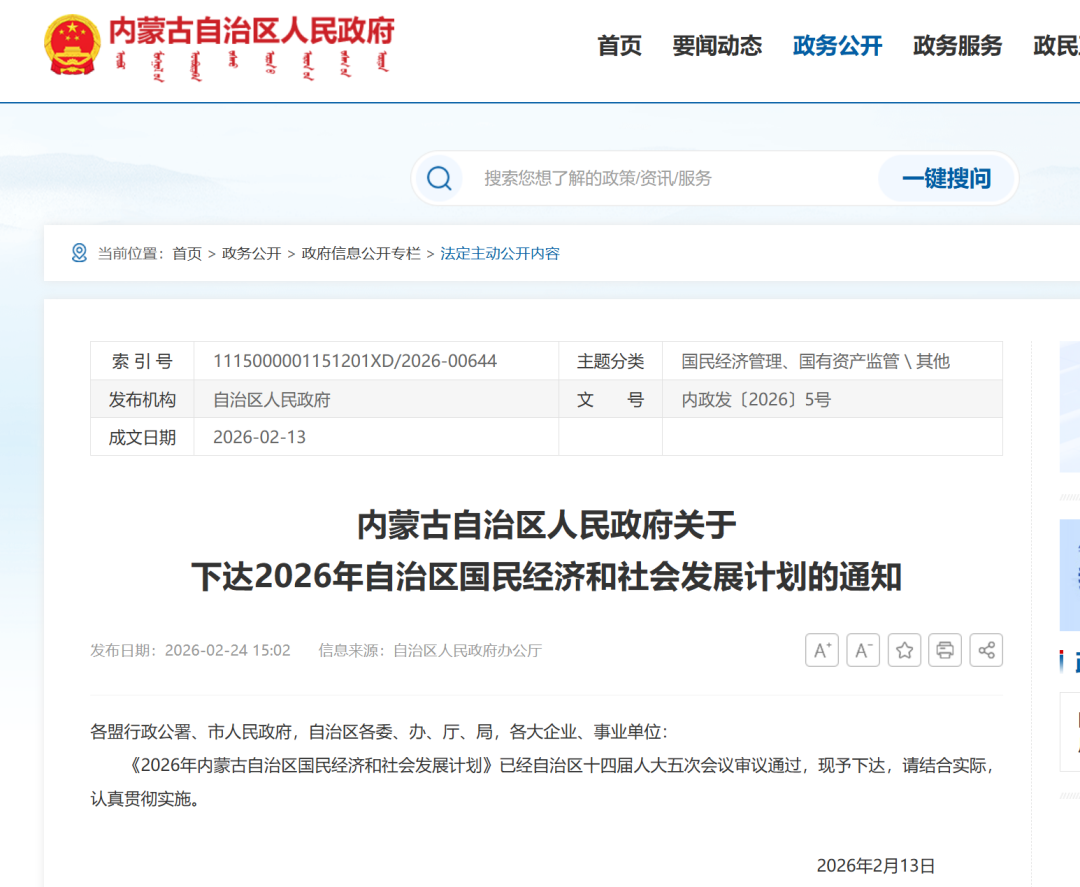Open the partially visible 政民互动 menu item
Image resolution: width=1080 pixels, height=887 pixels.
click(x=1058, y=46)
